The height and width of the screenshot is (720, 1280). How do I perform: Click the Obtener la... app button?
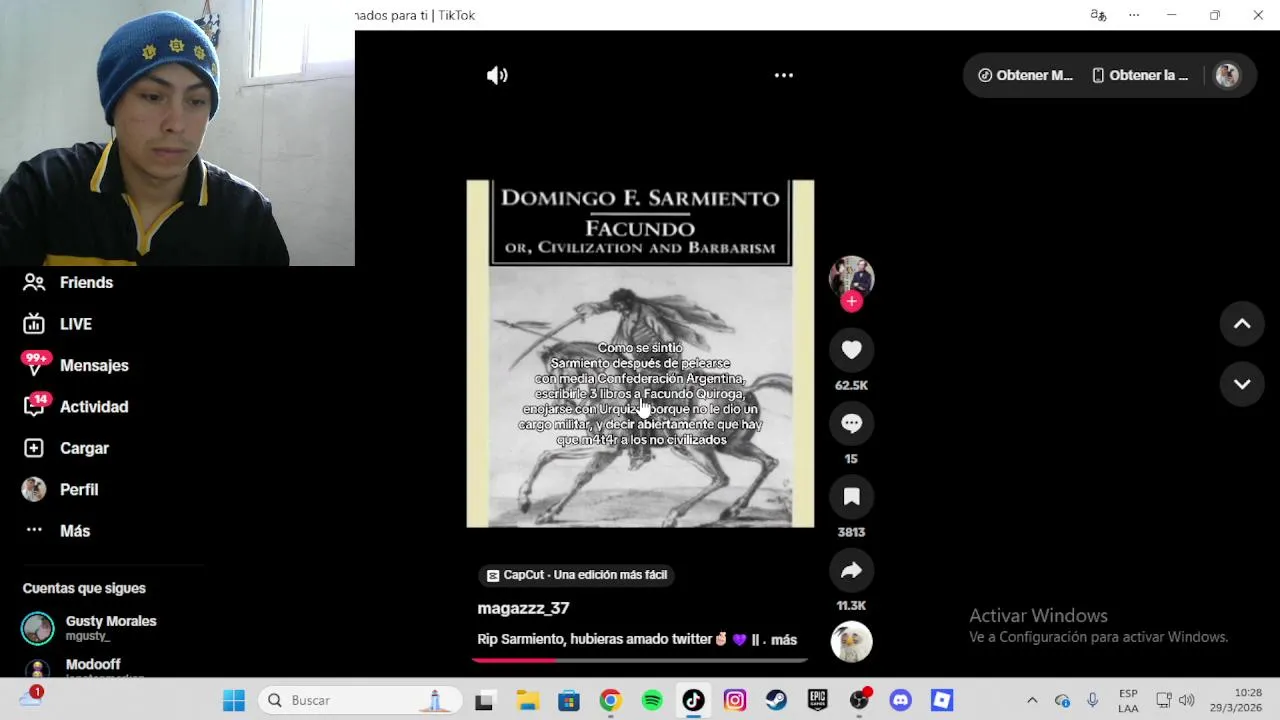[1140, 75]
